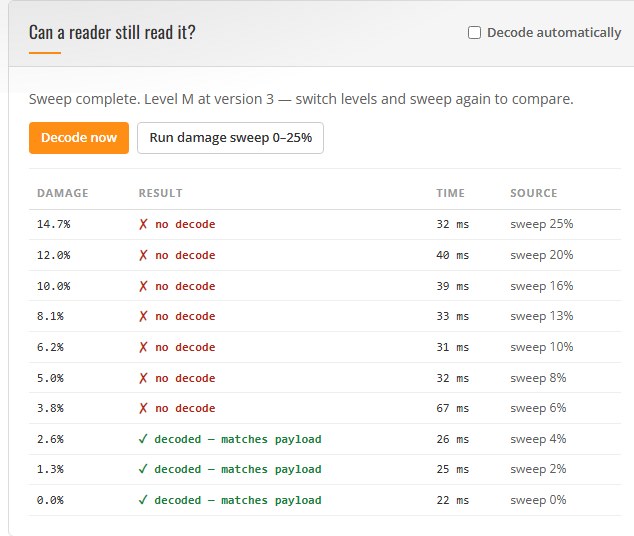Select the DAMAGE column header

click(63, 193)
